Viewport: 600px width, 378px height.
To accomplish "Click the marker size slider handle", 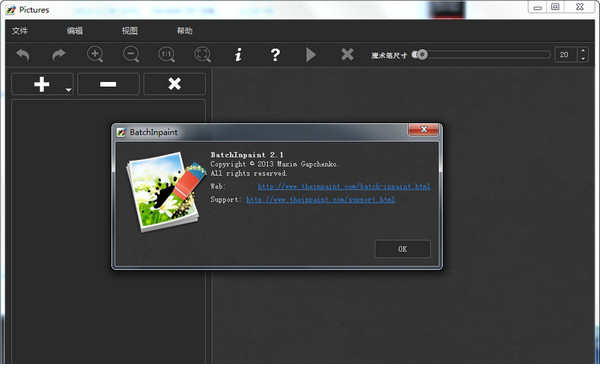I will (x=421, y=55).
